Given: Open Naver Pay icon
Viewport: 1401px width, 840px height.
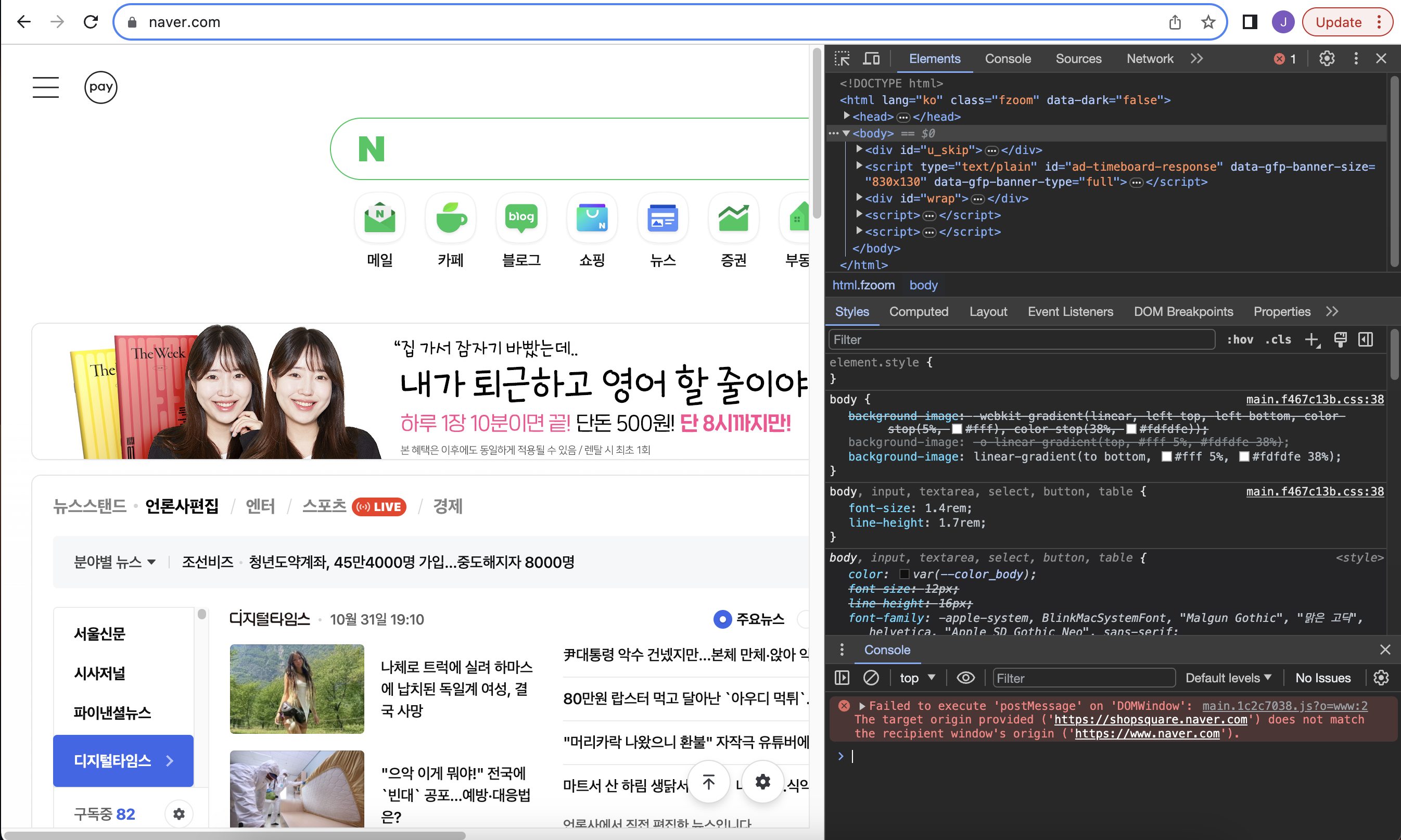Looking at the screenshot, I should coord(101,87).
